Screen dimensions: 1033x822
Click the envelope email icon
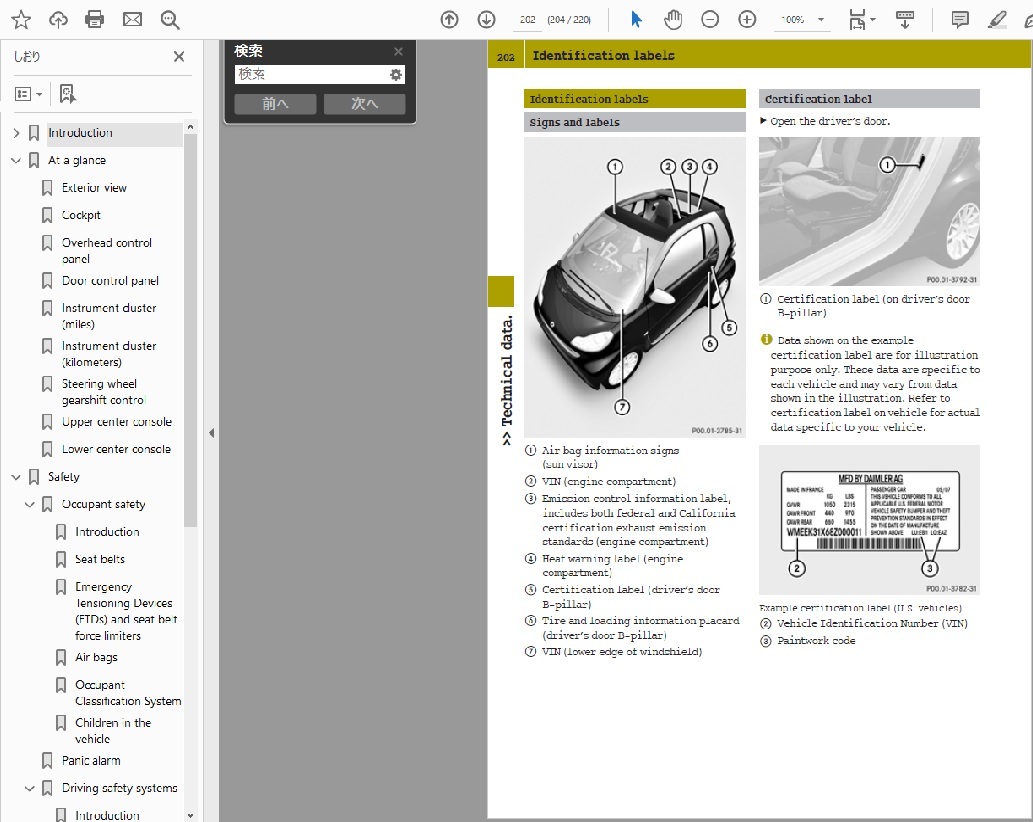point(132,19)
